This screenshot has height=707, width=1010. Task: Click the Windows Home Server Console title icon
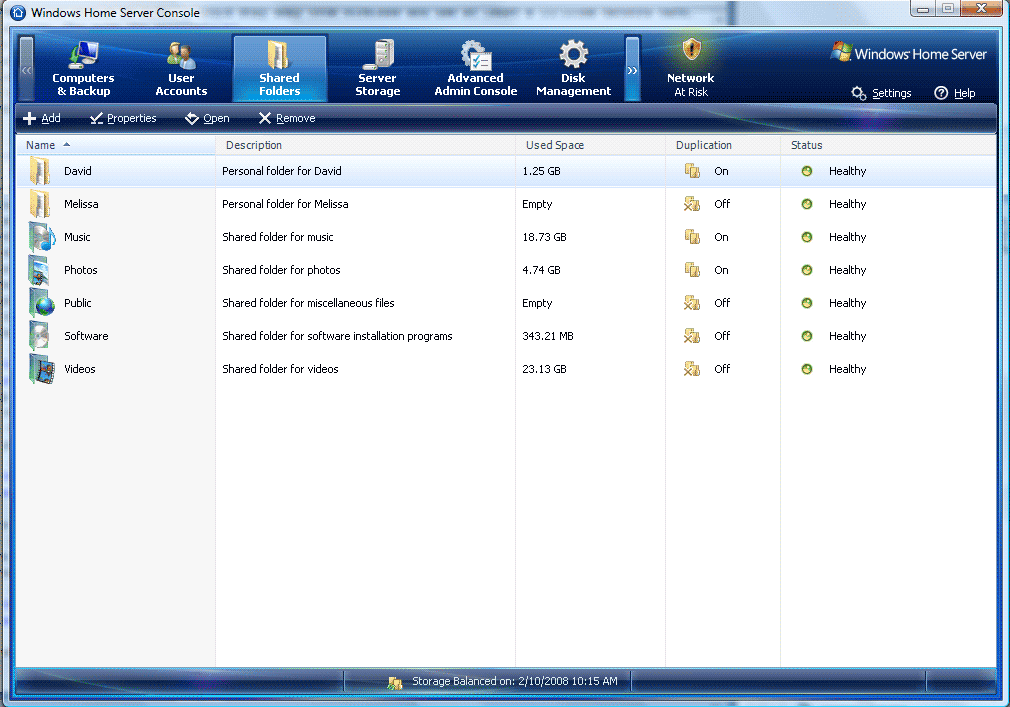(18, 12)
